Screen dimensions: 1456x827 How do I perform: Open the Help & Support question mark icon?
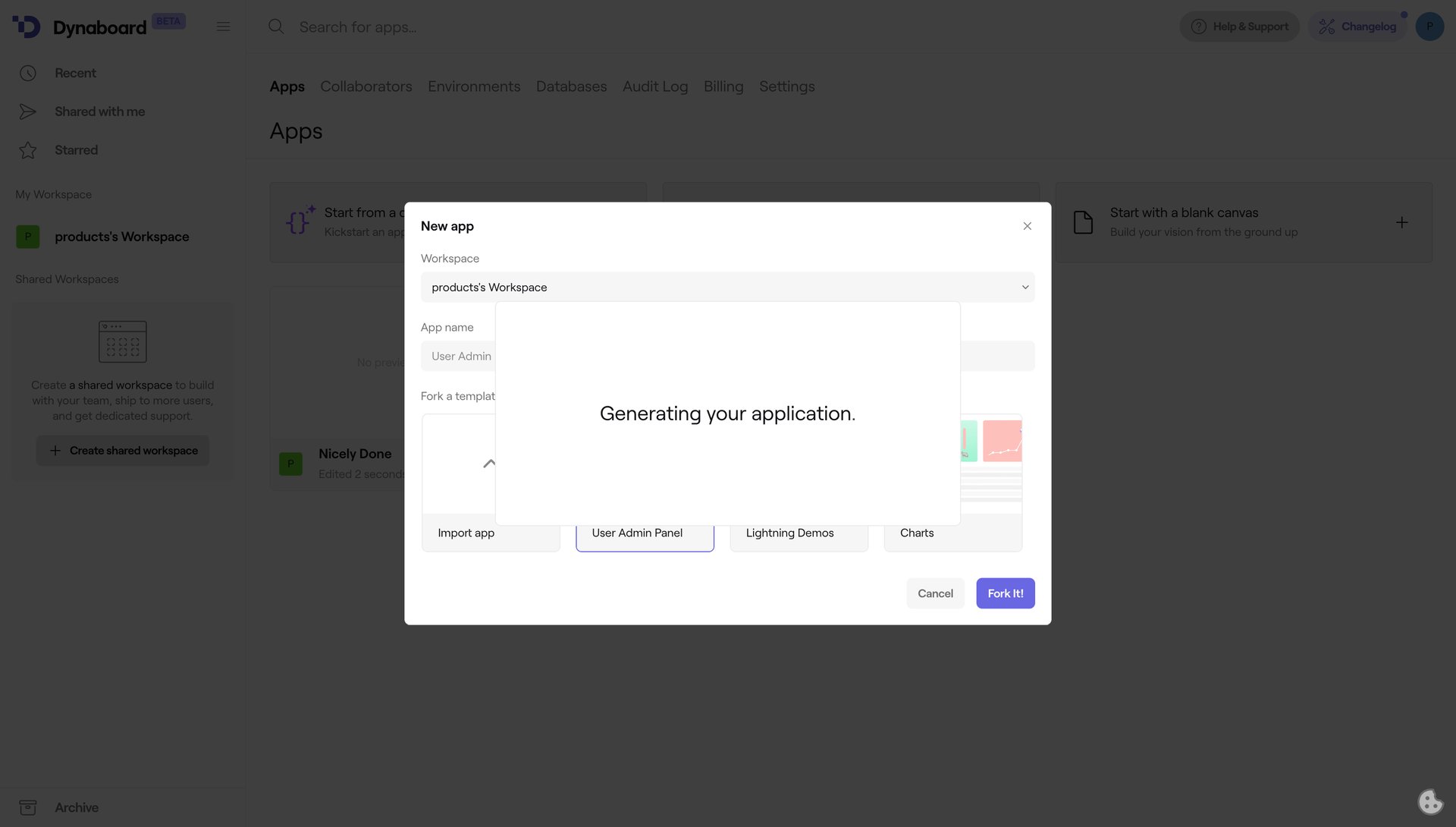[x=1198, y=26]
